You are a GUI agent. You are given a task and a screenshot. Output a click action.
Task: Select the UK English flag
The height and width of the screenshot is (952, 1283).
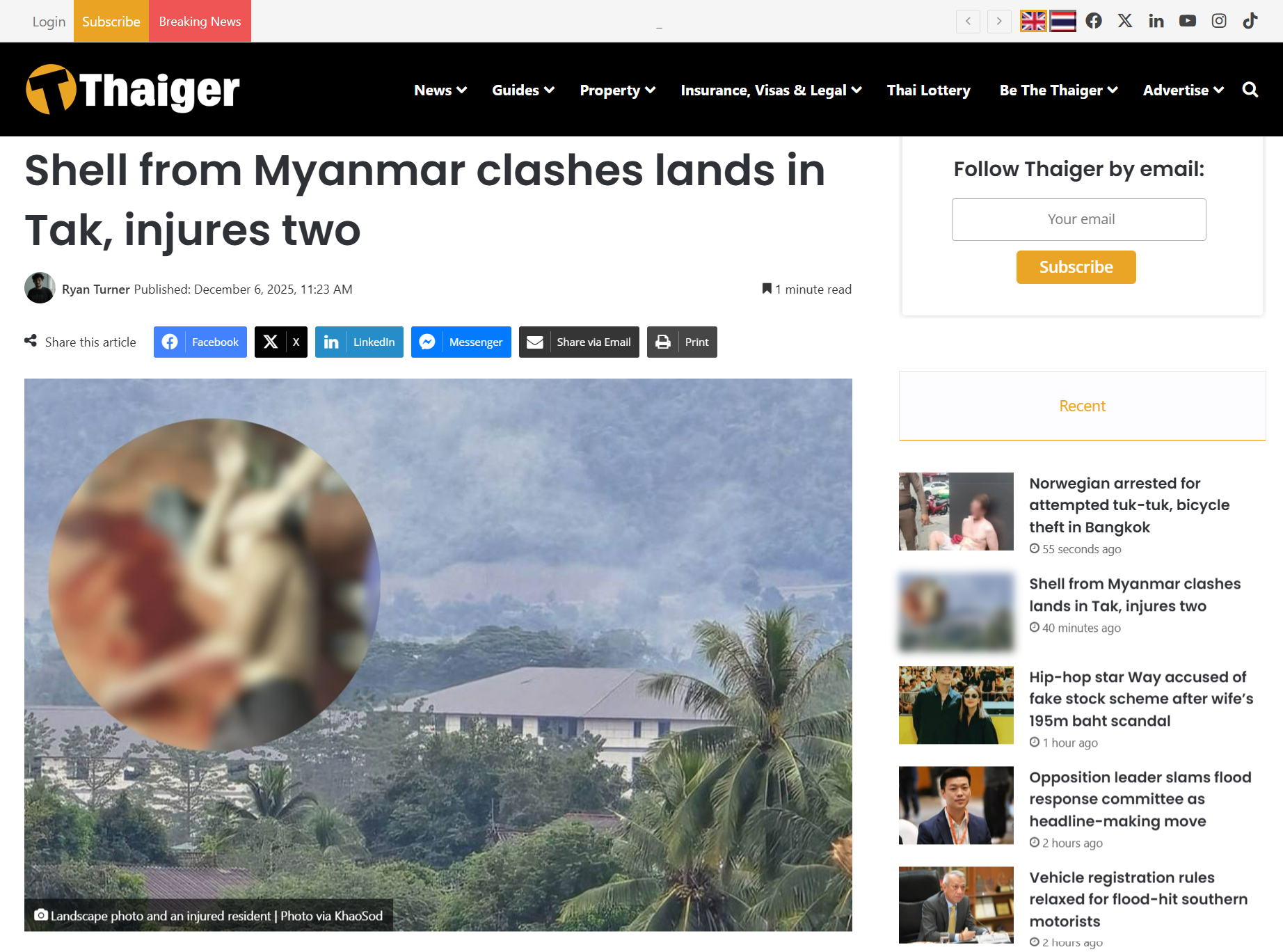(x=1033, y=21)
